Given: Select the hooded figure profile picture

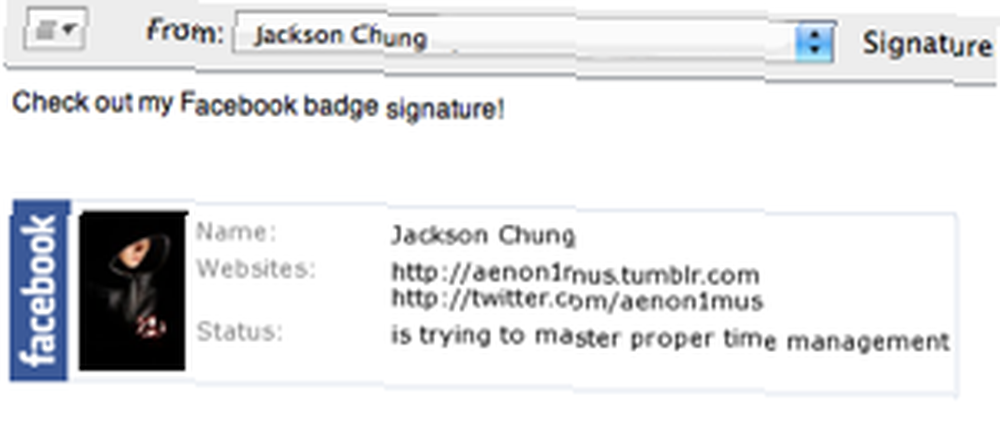Looking at the screenshot, I should tap(133, 291).
